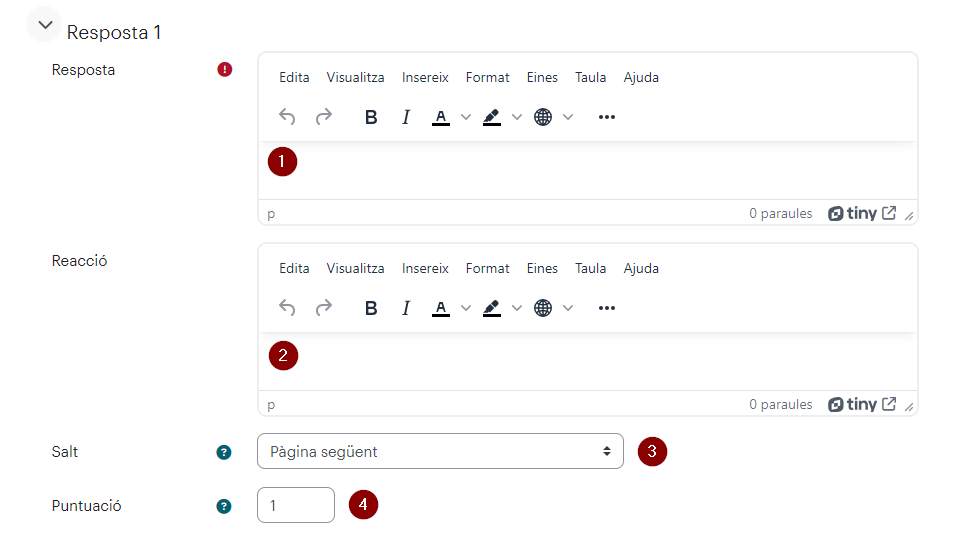Open highlight color dropdown arrow in Reacció editor
The width and height of the screenshot is (958, 535).
(517, 308)
